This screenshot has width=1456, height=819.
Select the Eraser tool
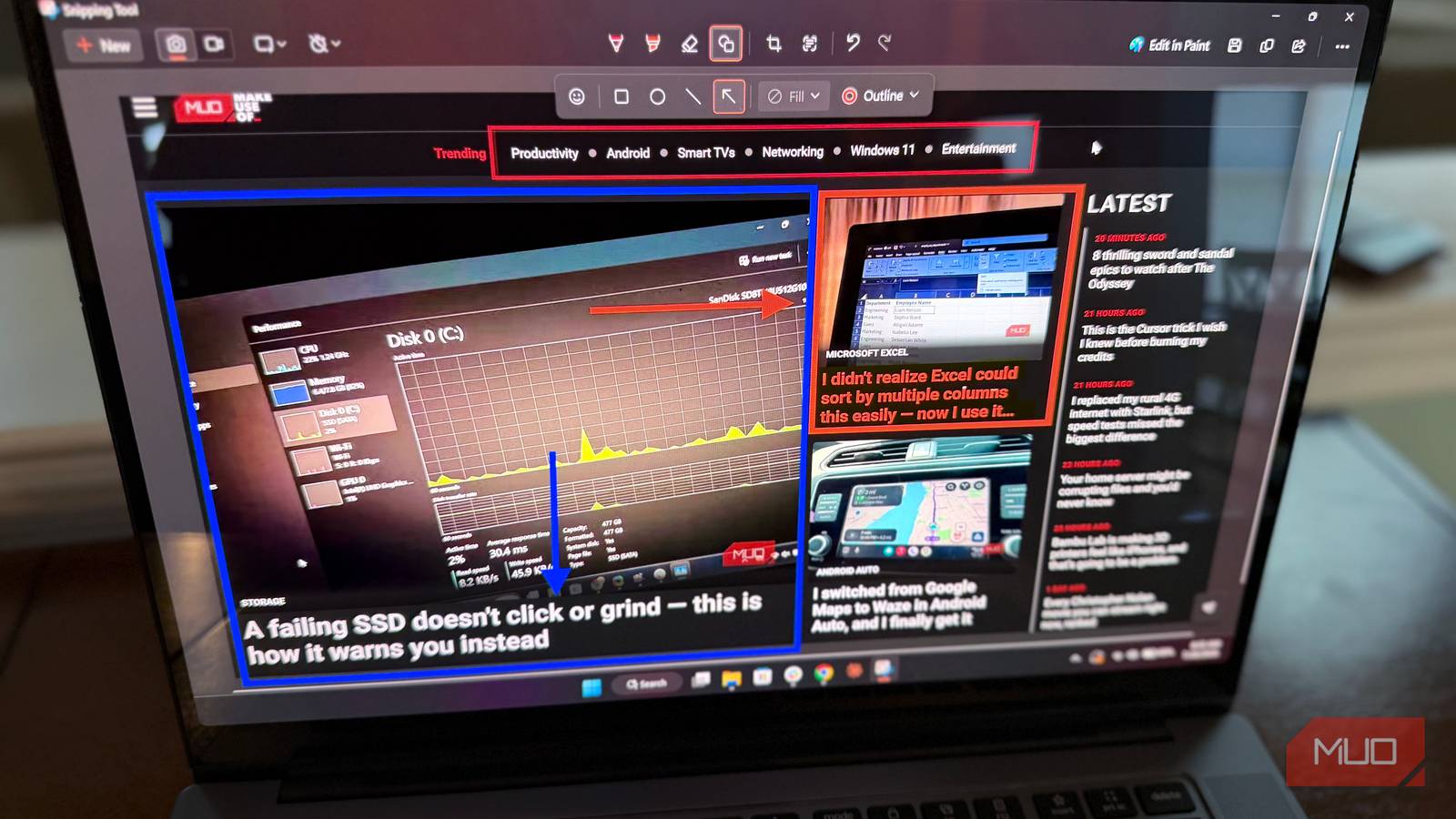tap(690, 43)
